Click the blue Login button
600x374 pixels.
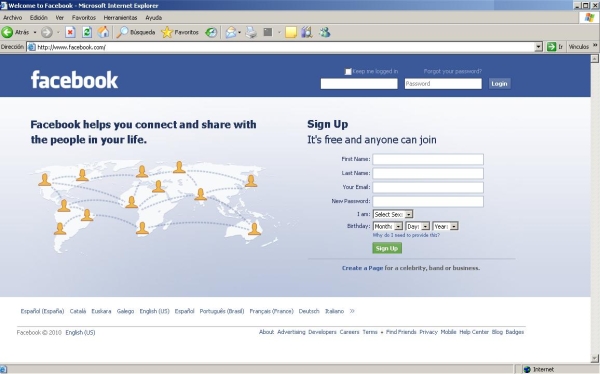pyautogui.click(x=499, y=83)
